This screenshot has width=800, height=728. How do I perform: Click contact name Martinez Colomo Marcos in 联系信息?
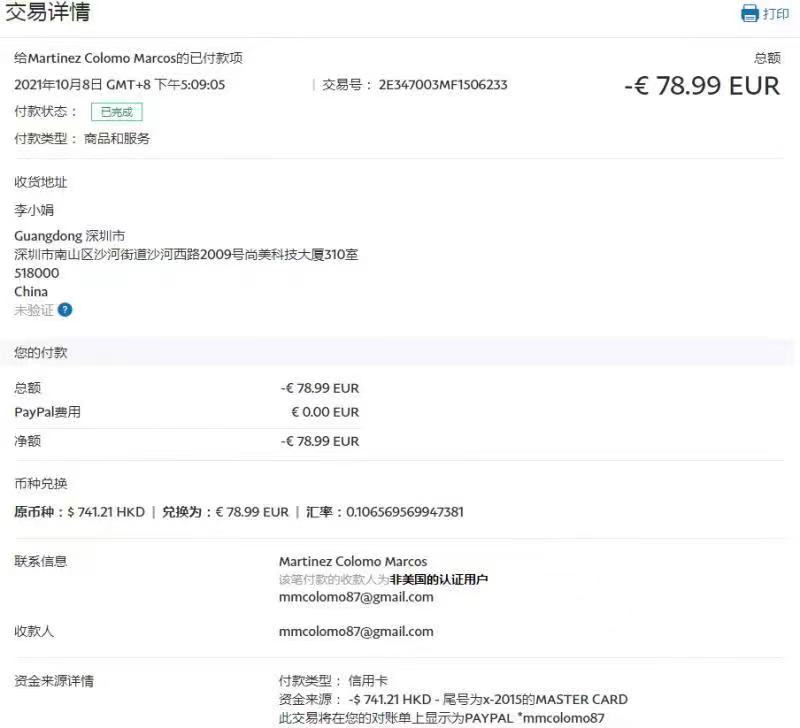pyautogui.click(x=353, y=561)
